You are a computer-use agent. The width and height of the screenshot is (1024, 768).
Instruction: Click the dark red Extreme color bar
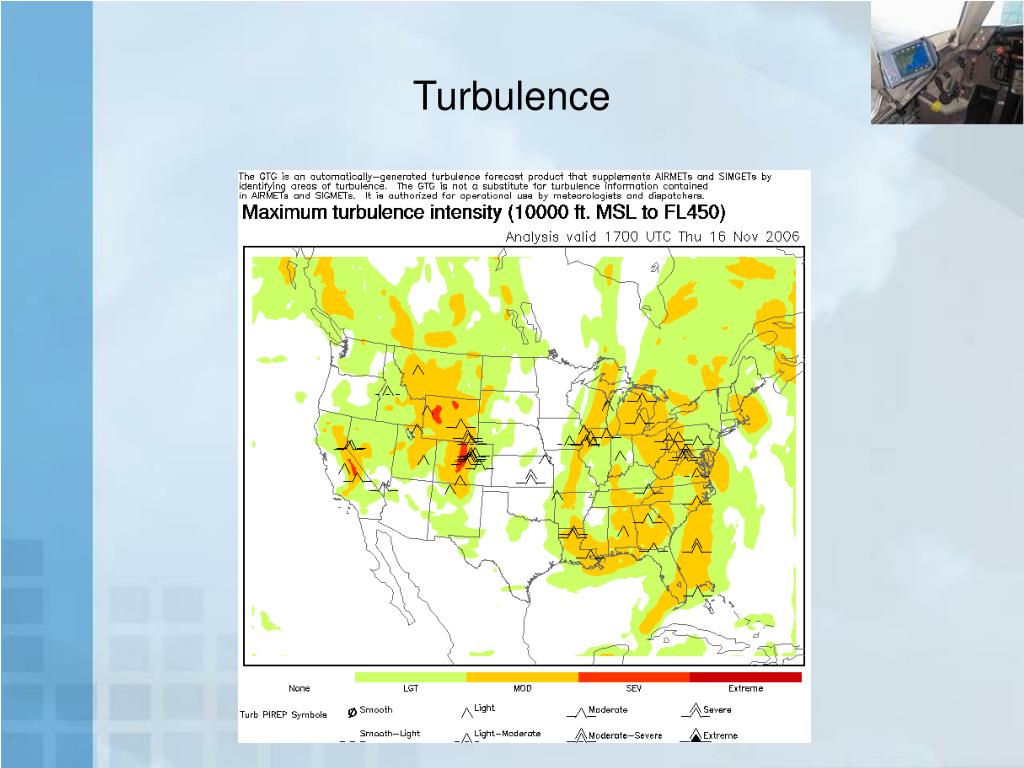746,677
